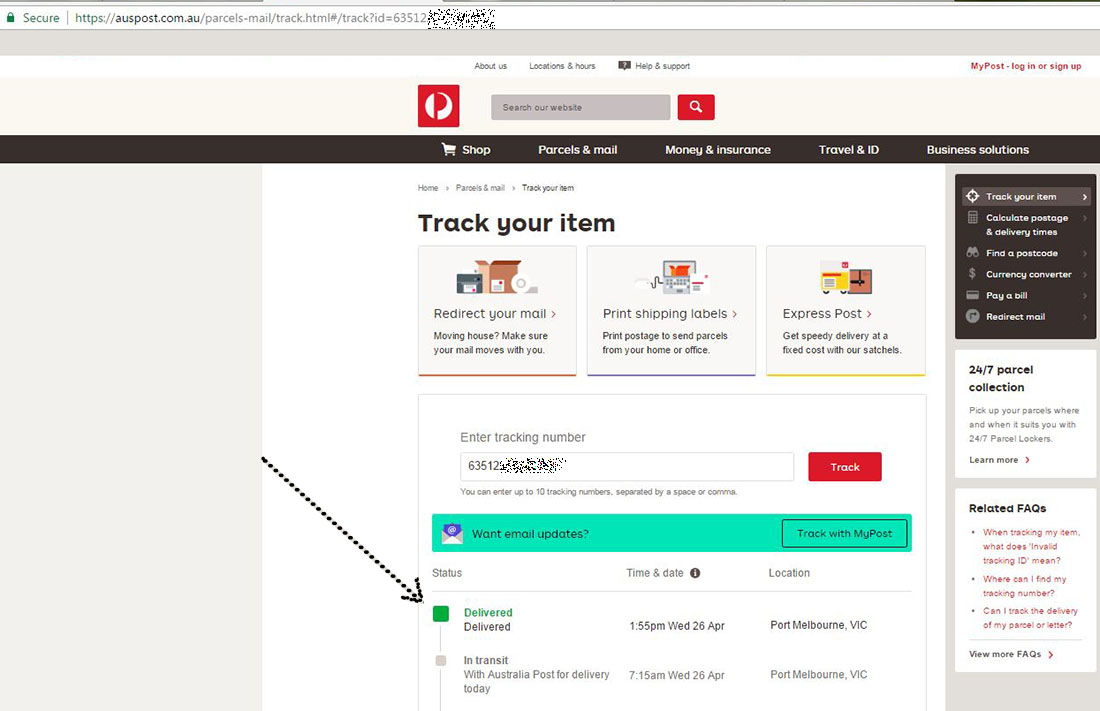Open Pay a bill sidebar link
The width and height of the screenshot is (1100, 711).
[1006, 295]
